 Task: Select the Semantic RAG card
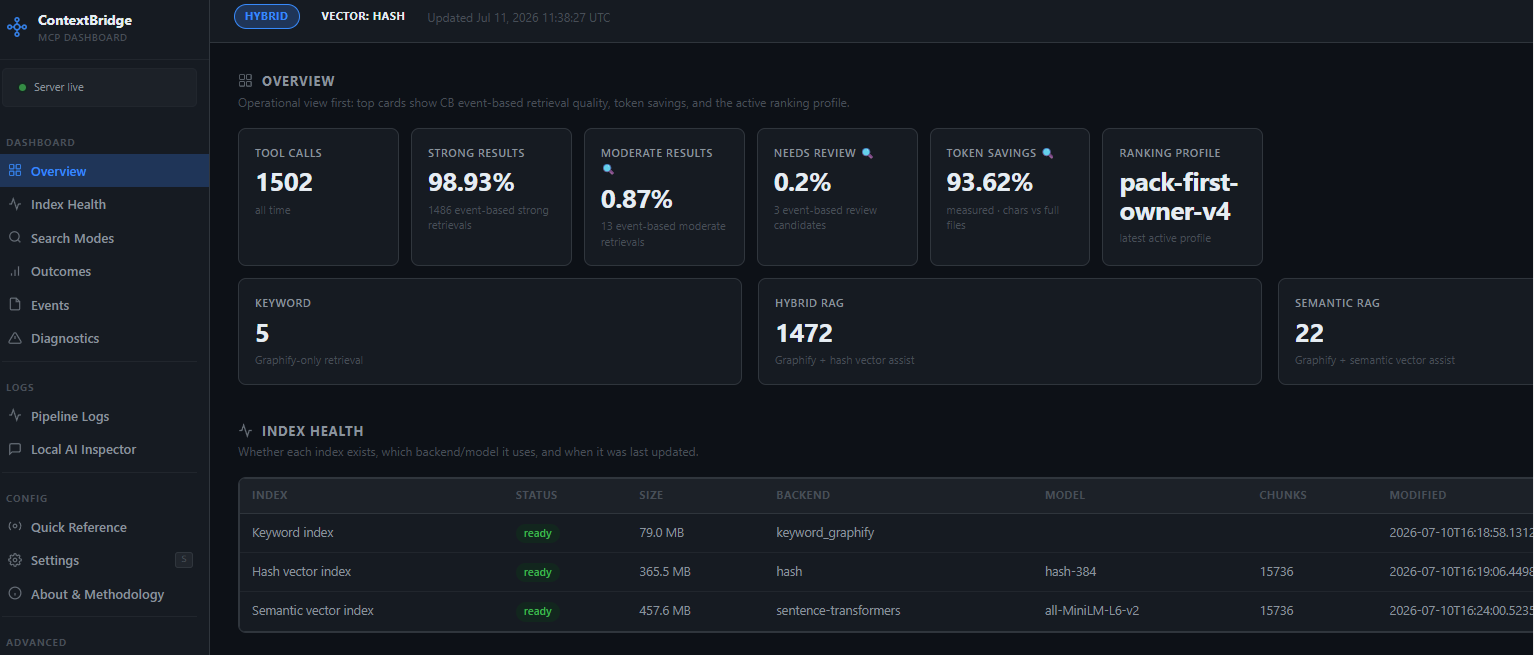(1406, 331)
